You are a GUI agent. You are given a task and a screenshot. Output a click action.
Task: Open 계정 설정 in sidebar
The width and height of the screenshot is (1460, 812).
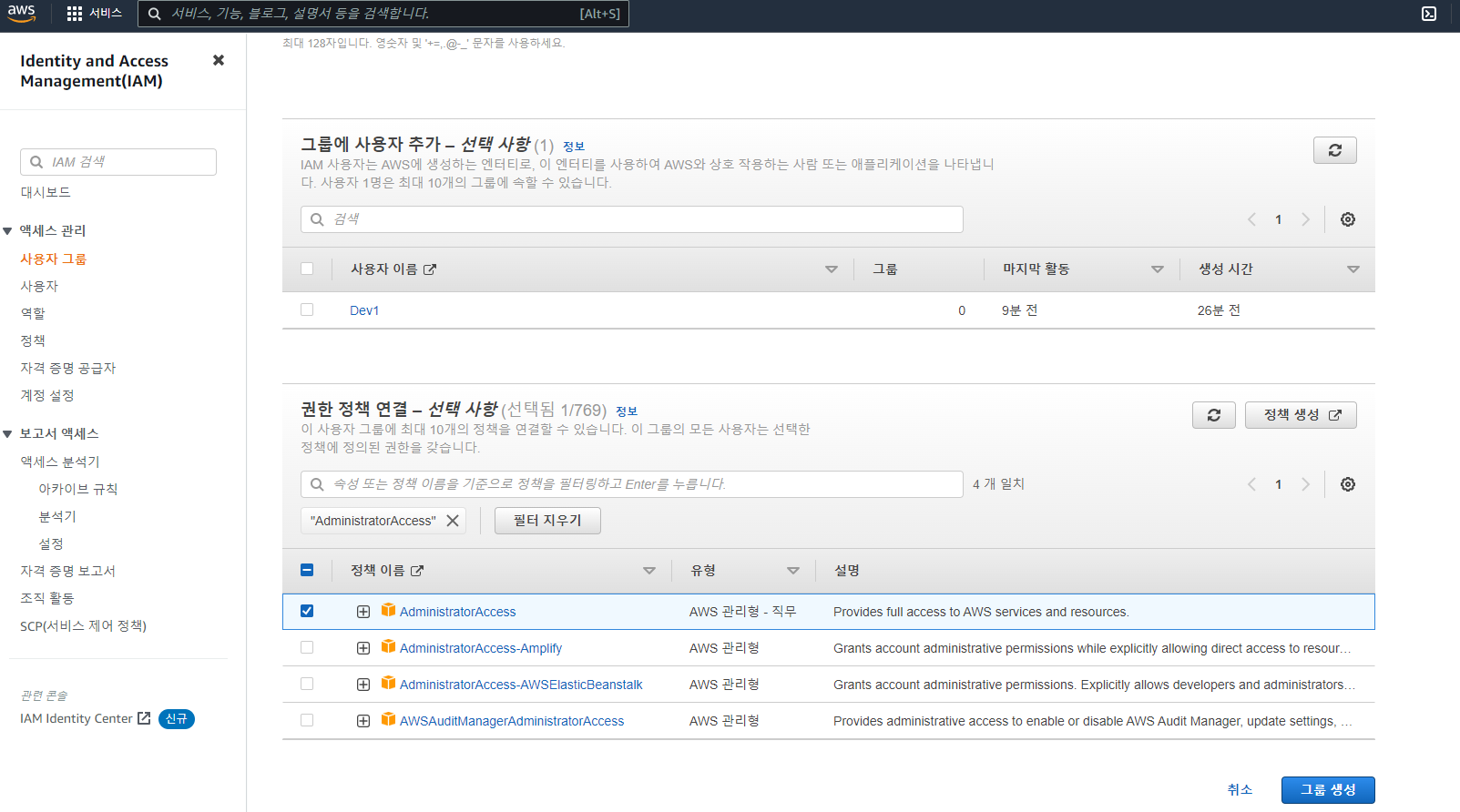[x=47, y=395]
